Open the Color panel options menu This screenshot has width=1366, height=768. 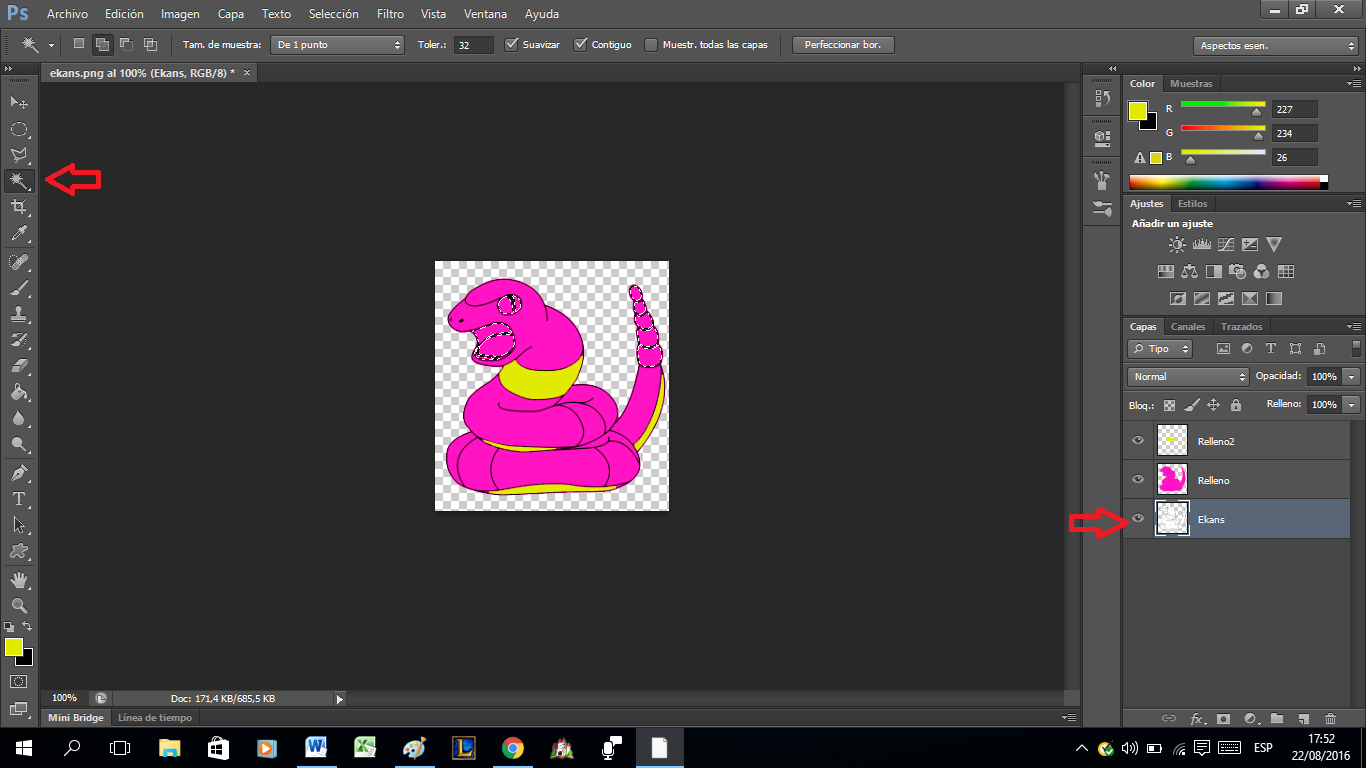1353,84
